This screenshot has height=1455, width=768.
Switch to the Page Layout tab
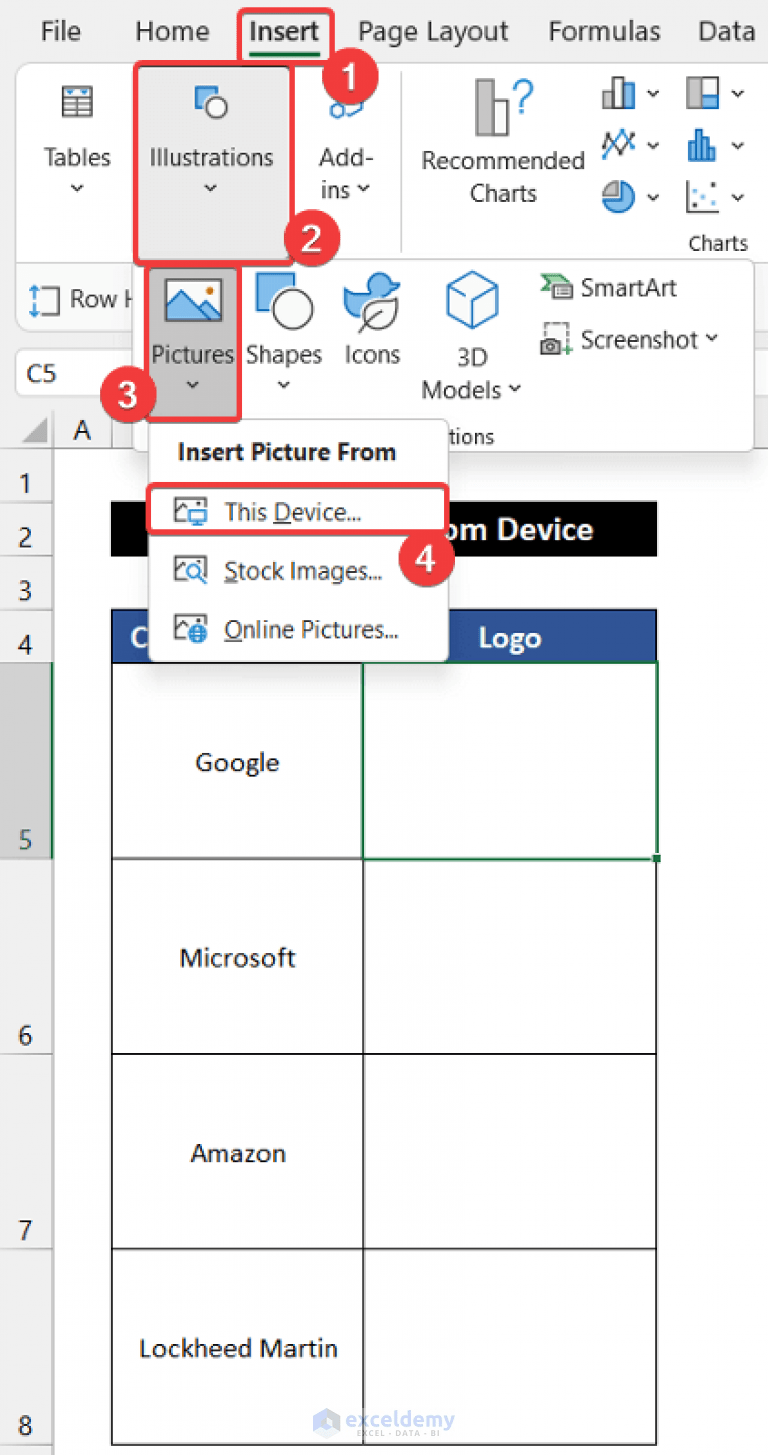(432, 31)
